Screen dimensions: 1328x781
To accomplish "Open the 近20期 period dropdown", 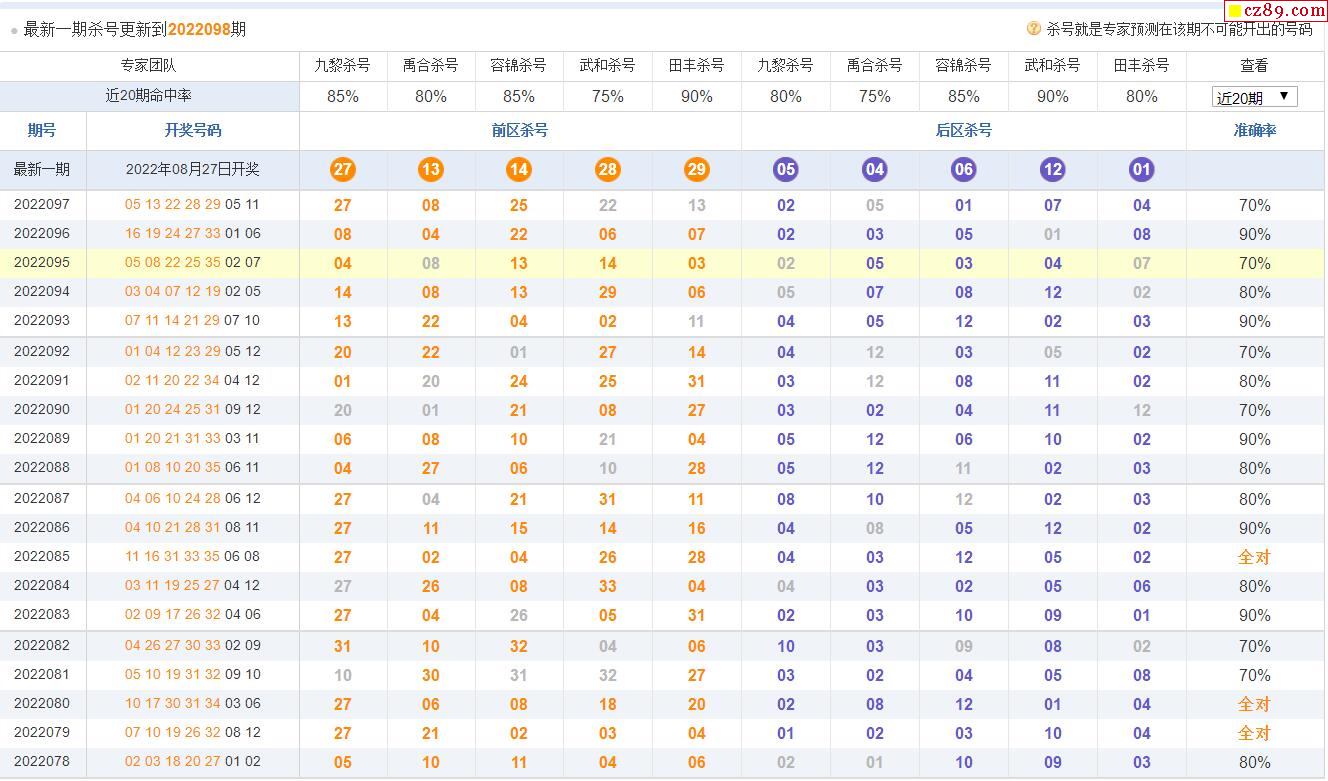I will pos(1254,97).
